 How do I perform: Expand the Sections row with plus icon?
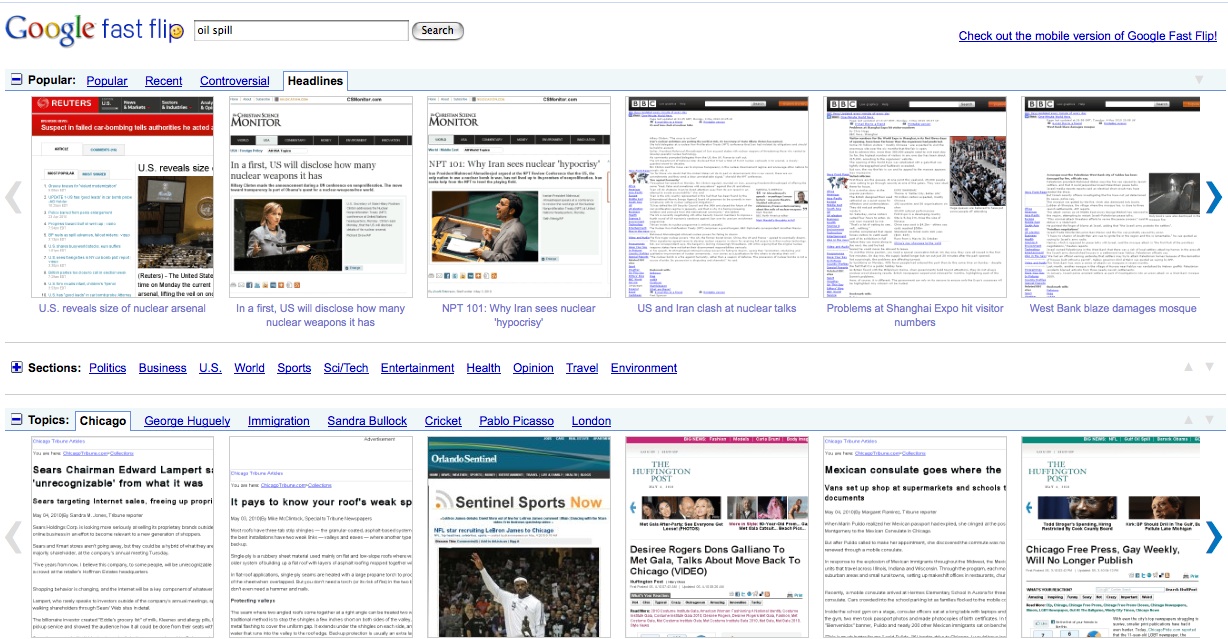pos(17,367)
